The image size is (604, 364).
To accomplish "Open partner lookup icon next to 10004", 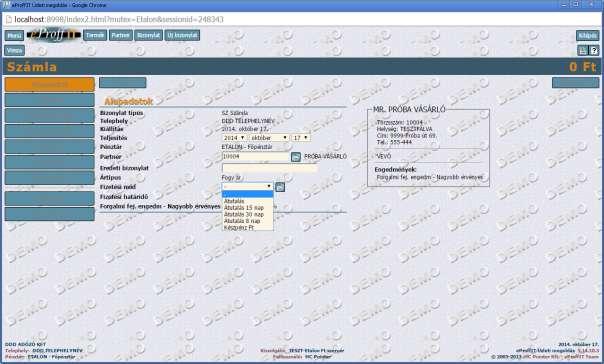I will [x=296, y=157].
